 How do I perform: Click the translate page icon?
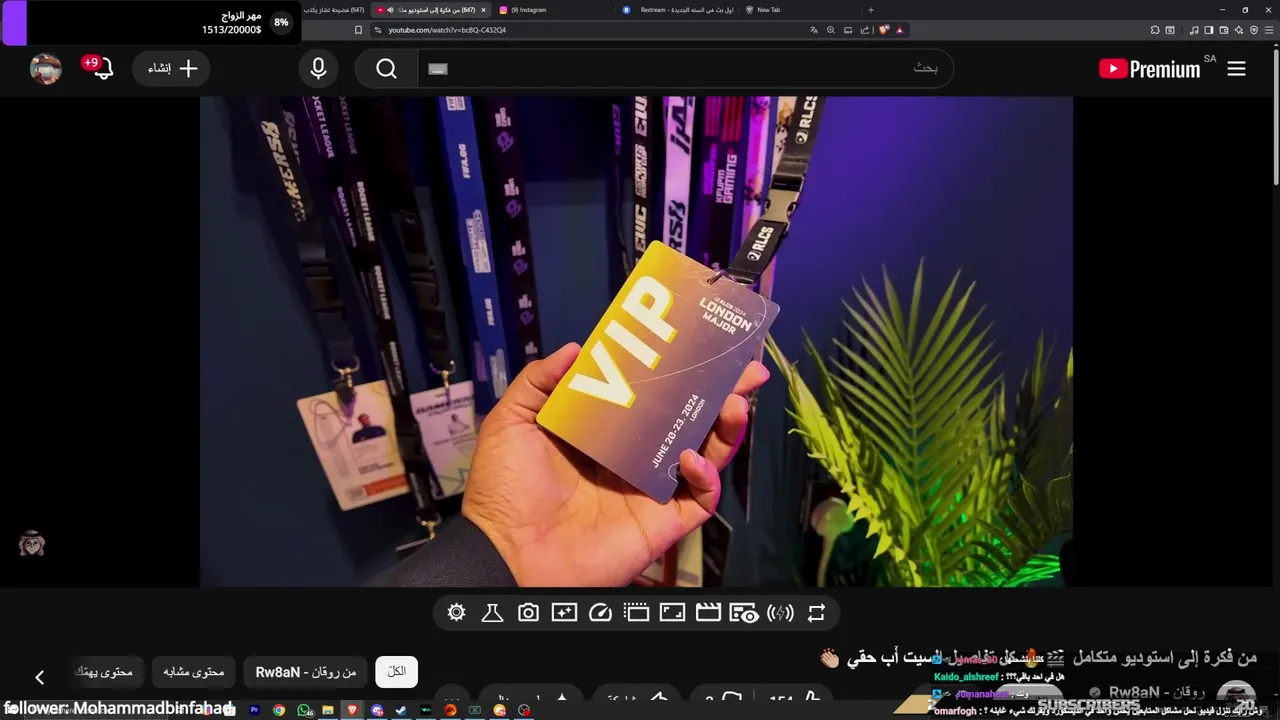[x=814, y=30]
